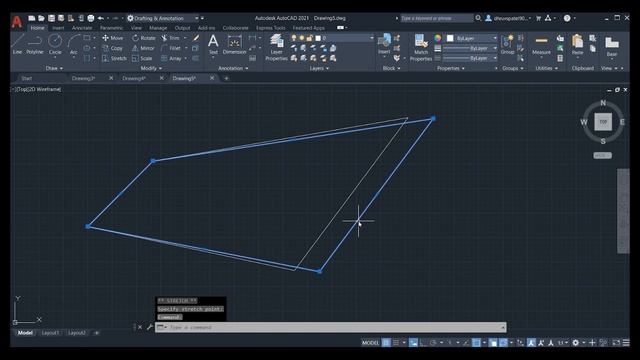Toggle ortho mode in status bar
This screenshot has width=640, height=360.
423,342
